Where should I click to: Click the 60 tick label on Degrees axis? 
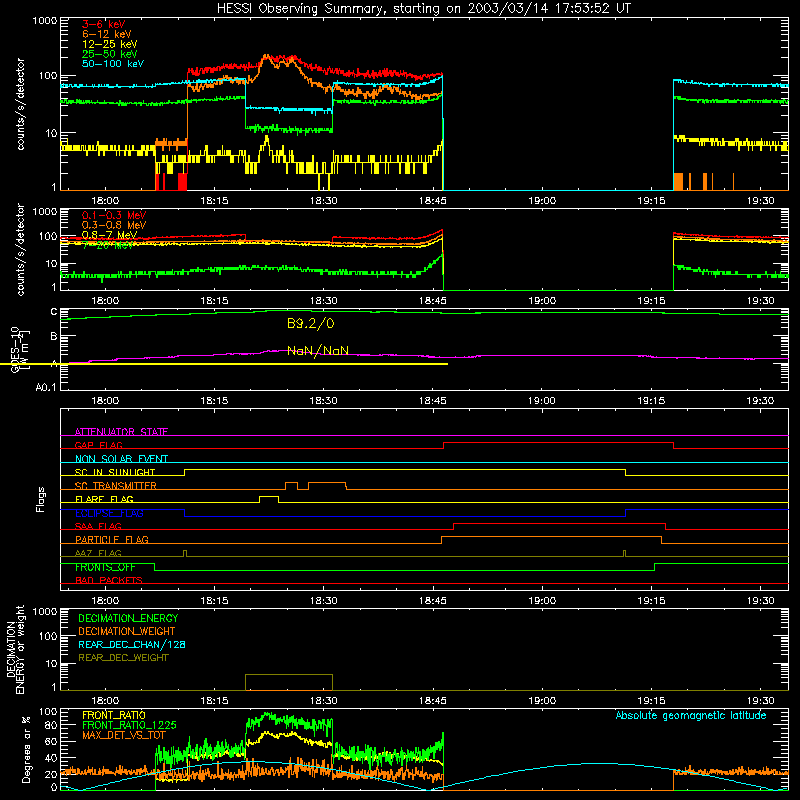tap(51, 741)
